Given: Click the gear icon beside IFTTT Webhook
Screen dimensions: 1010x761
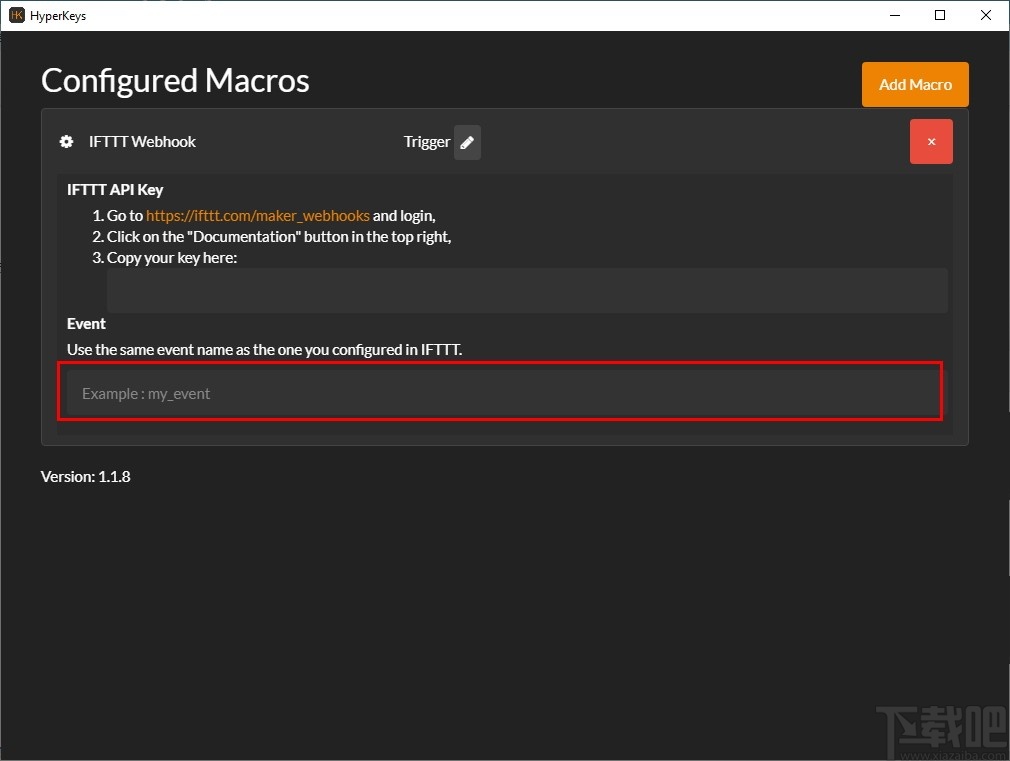Looking at the screenshot, I should (67, 142).
